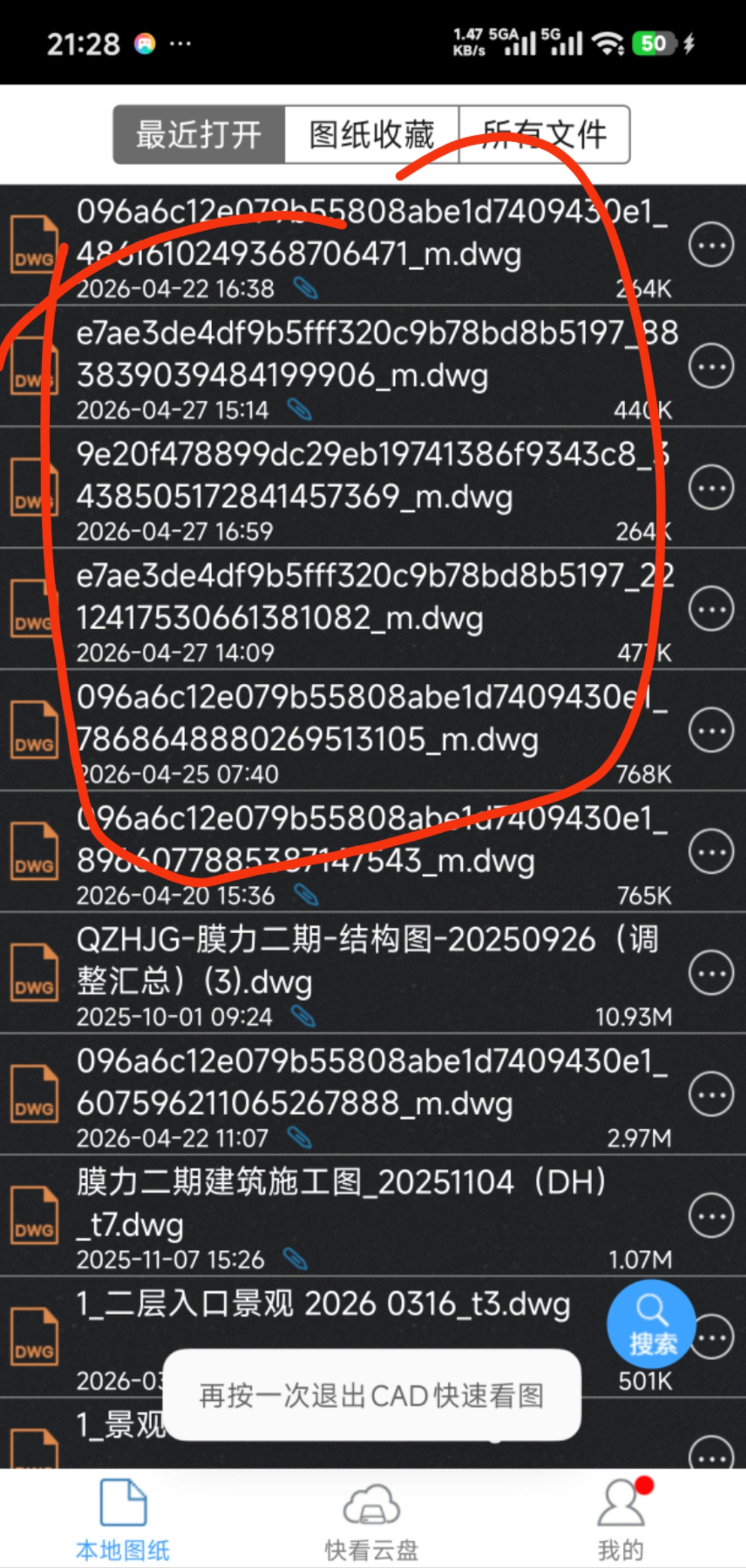The height and width of the screenshot is (1568, 746).
Task: Open more options for QZHJG-膜力二期-结构图 file
Action: click(710, 972)
